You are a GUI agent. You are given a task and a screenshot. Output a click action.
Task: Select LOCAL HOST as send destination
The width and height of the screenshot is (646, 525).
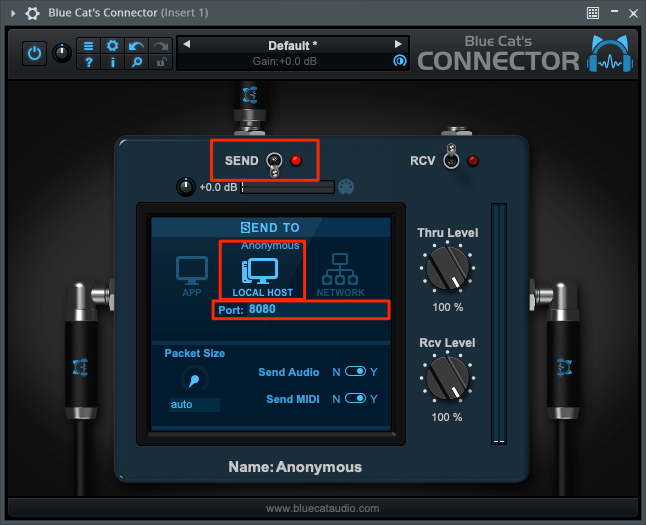(x=262, y=277)
